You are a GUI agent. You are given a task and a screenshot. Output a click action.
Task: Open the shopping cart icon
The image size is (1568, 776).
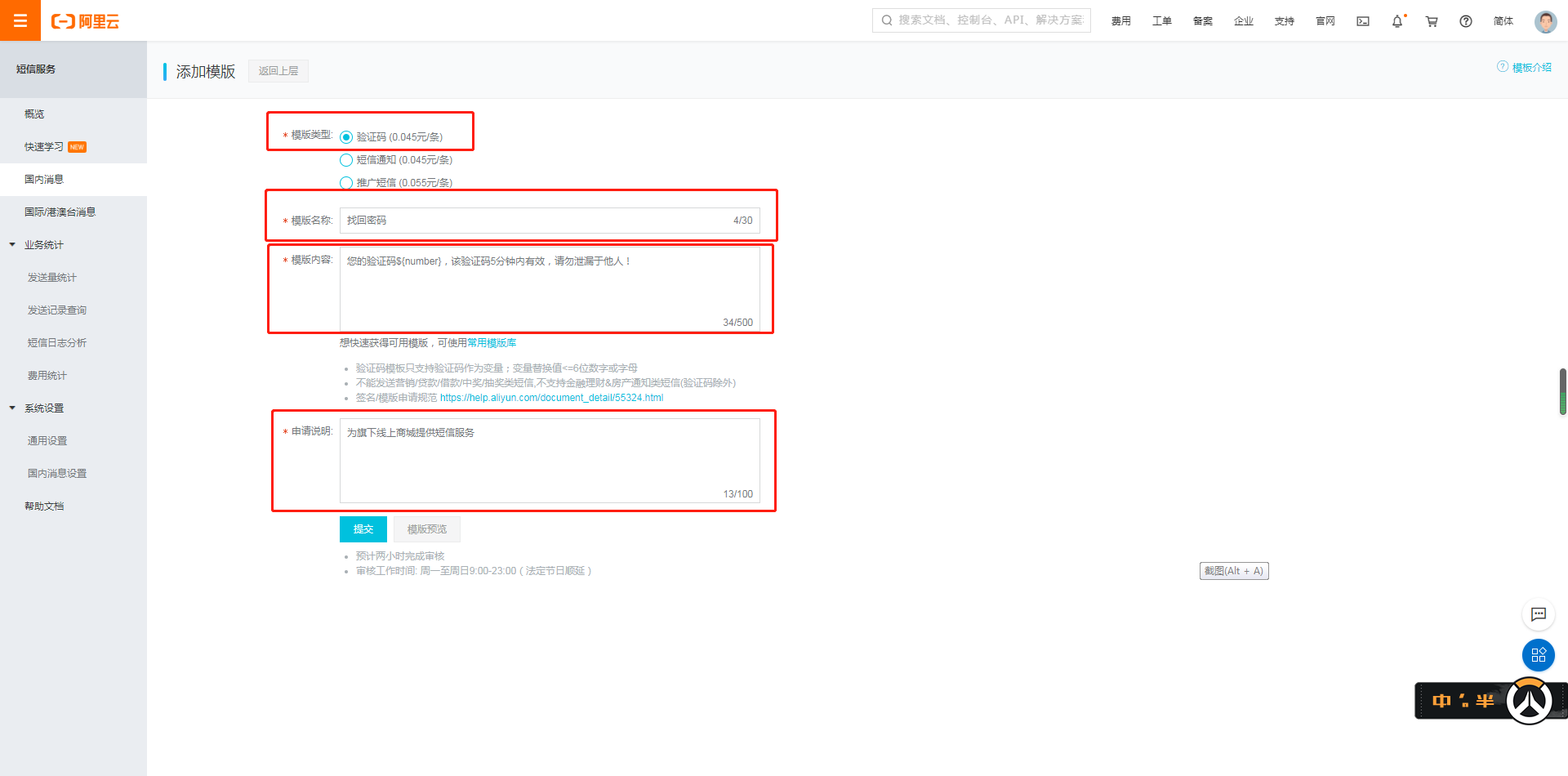pyautogui.click(x=1432, y=21)
